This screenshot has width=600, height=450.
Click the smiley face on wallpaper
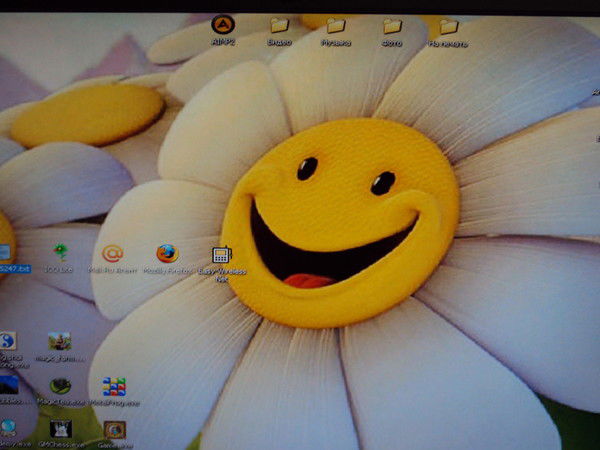click(338, 222)
